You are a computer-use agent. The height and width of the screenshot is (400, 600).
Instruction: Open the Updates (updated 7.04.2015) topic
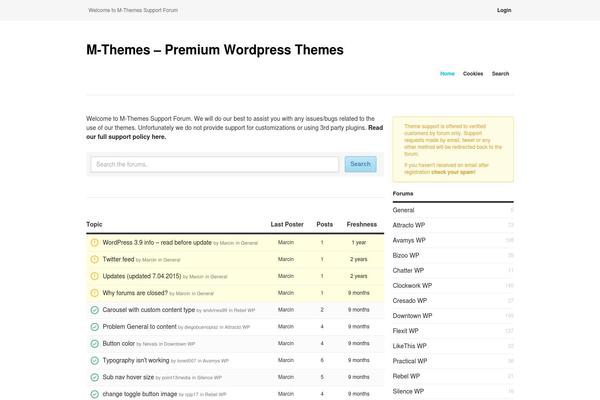tap(142, 276)
